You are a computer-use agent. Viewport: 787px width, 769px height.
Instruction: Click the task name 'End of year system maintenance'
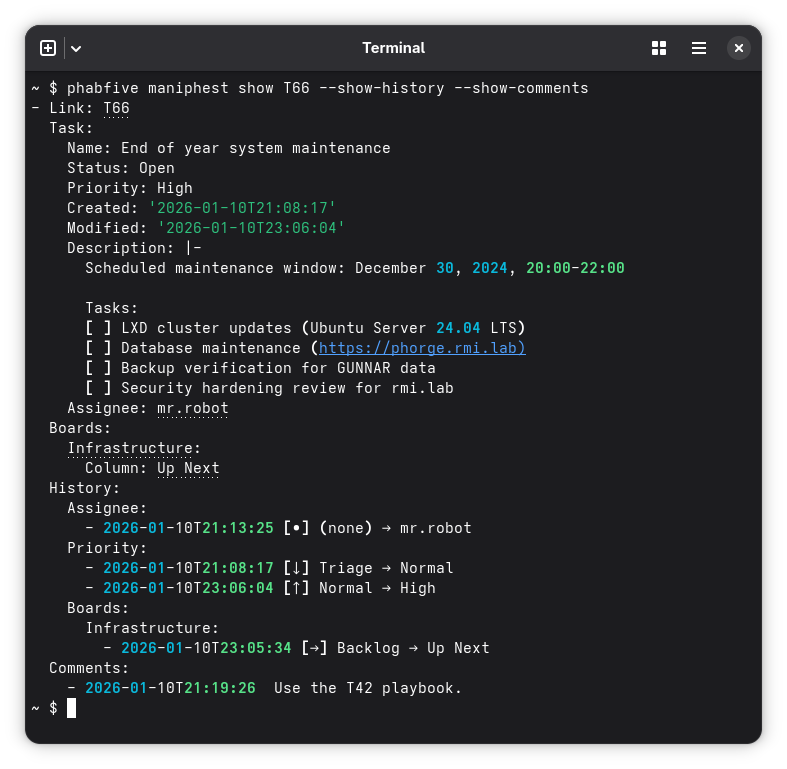[255, 148]
